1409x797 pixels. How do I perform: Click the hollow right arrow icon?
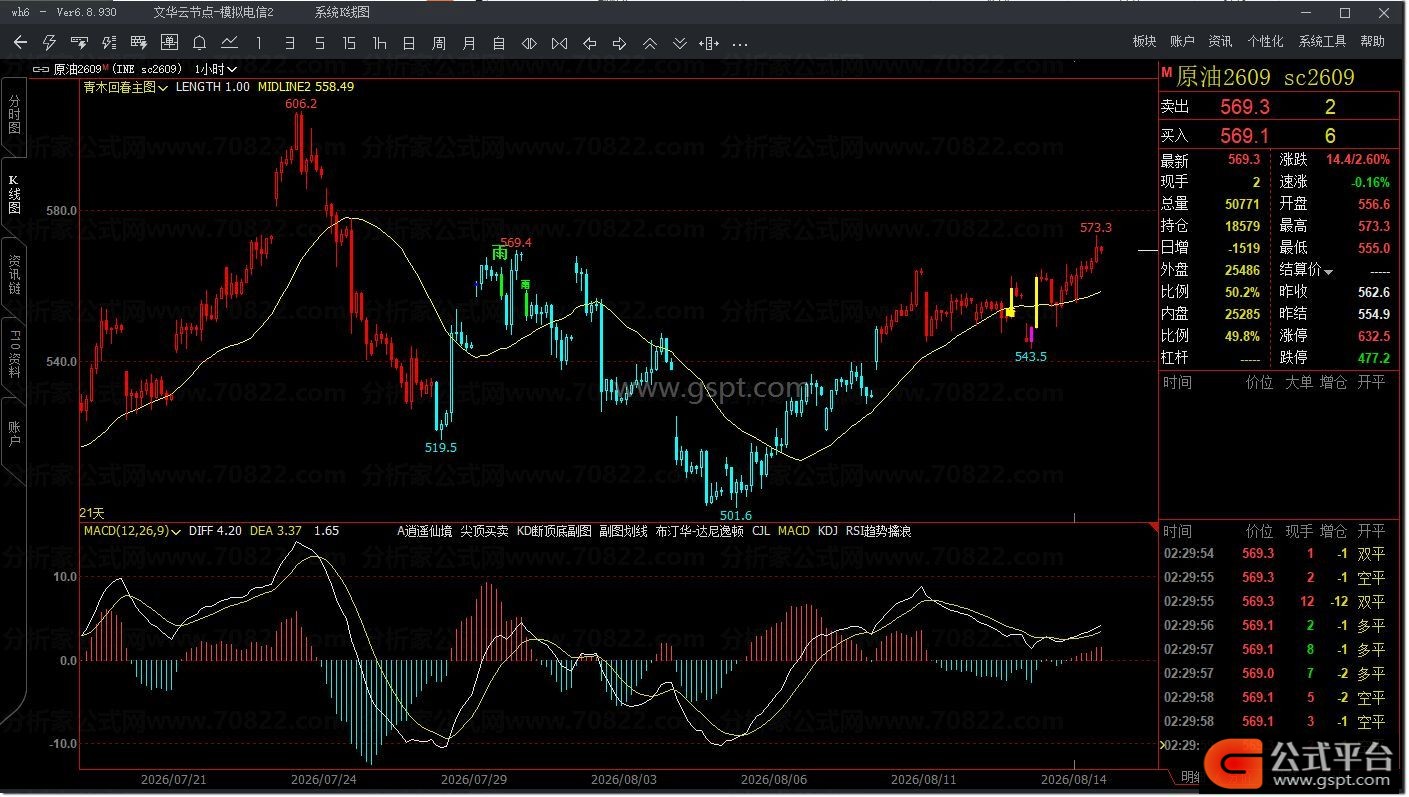(x=619, y=43)
